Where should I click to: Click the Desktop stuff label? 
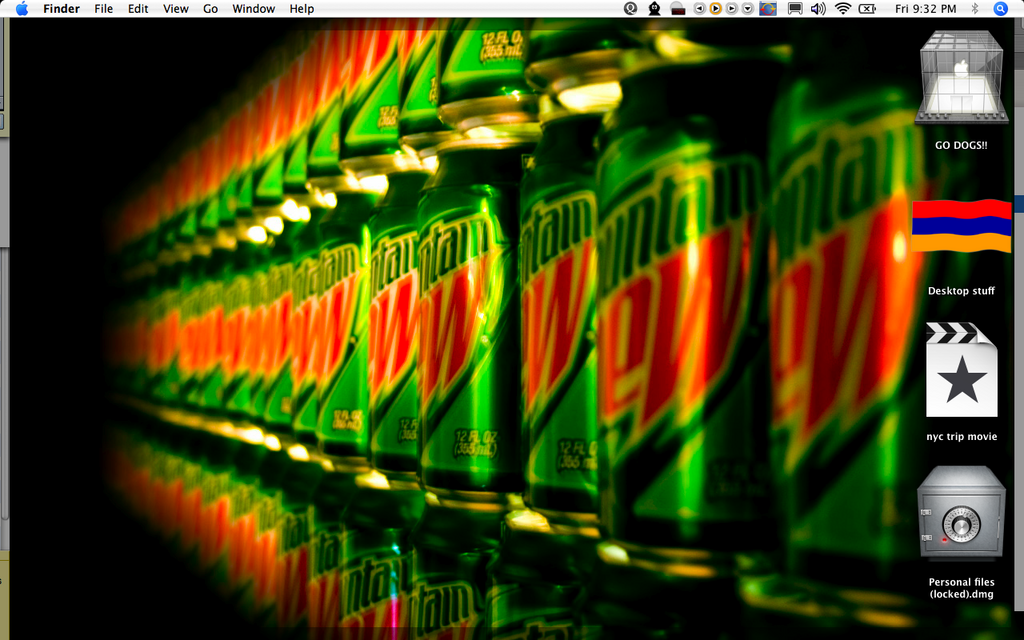point(961,291)
